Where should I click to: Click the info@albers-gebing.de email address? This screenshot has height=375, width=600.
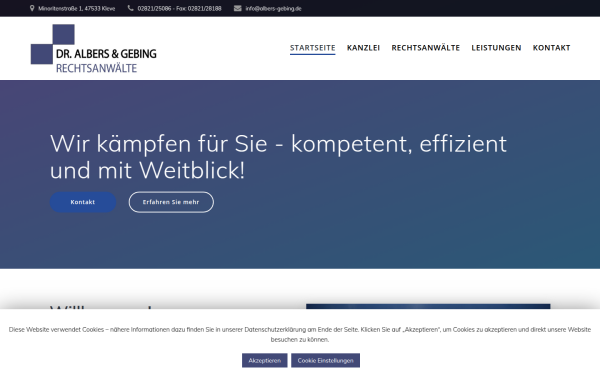273,8
